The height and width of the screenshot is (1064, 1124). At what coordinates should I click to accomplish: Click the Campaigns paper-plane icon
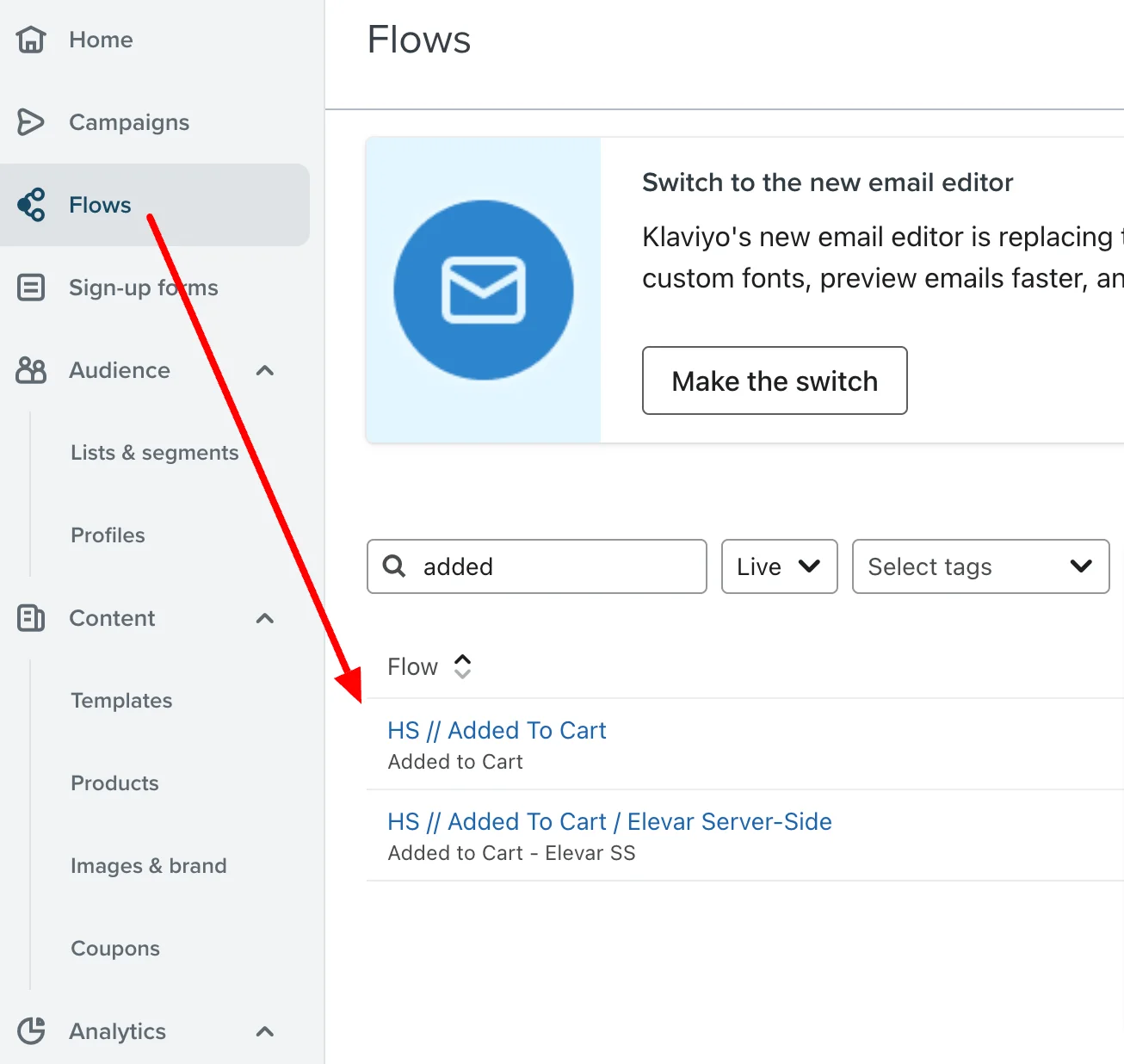pos(31,122)
